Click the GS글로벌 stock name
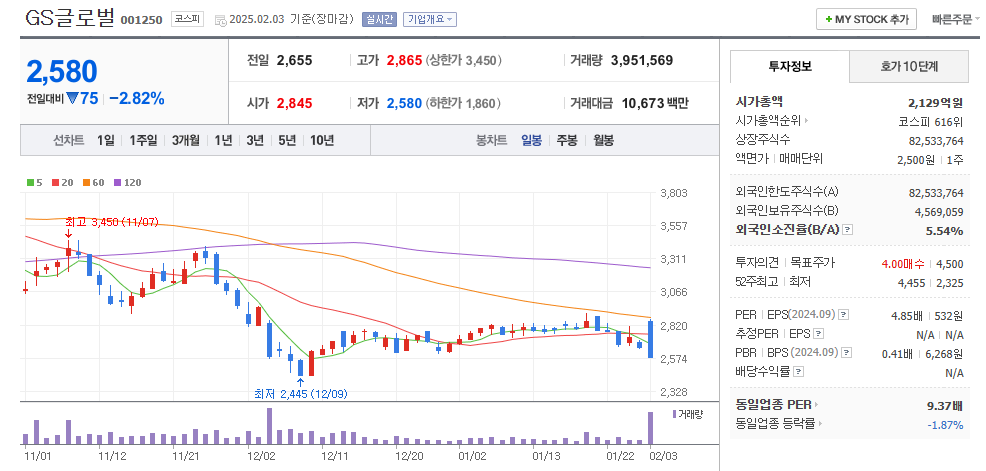 coord(70,18)
